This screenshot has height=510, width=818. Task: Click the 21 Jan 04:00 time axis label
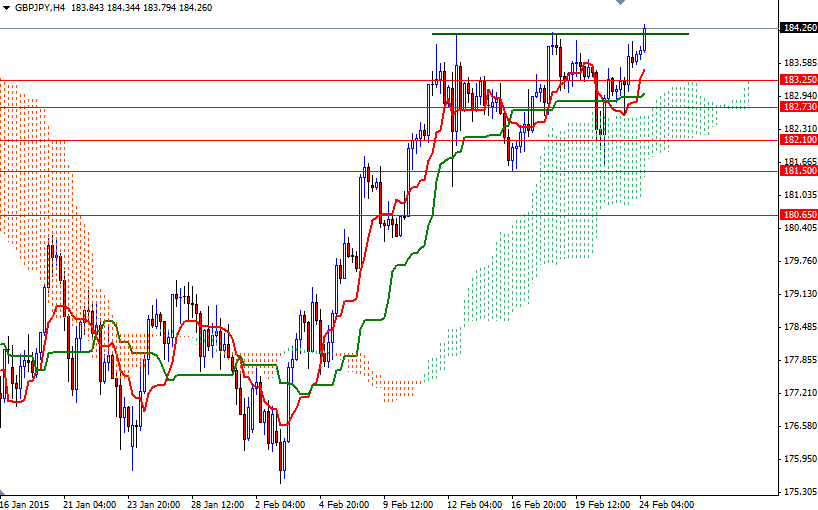pos(89,504)
